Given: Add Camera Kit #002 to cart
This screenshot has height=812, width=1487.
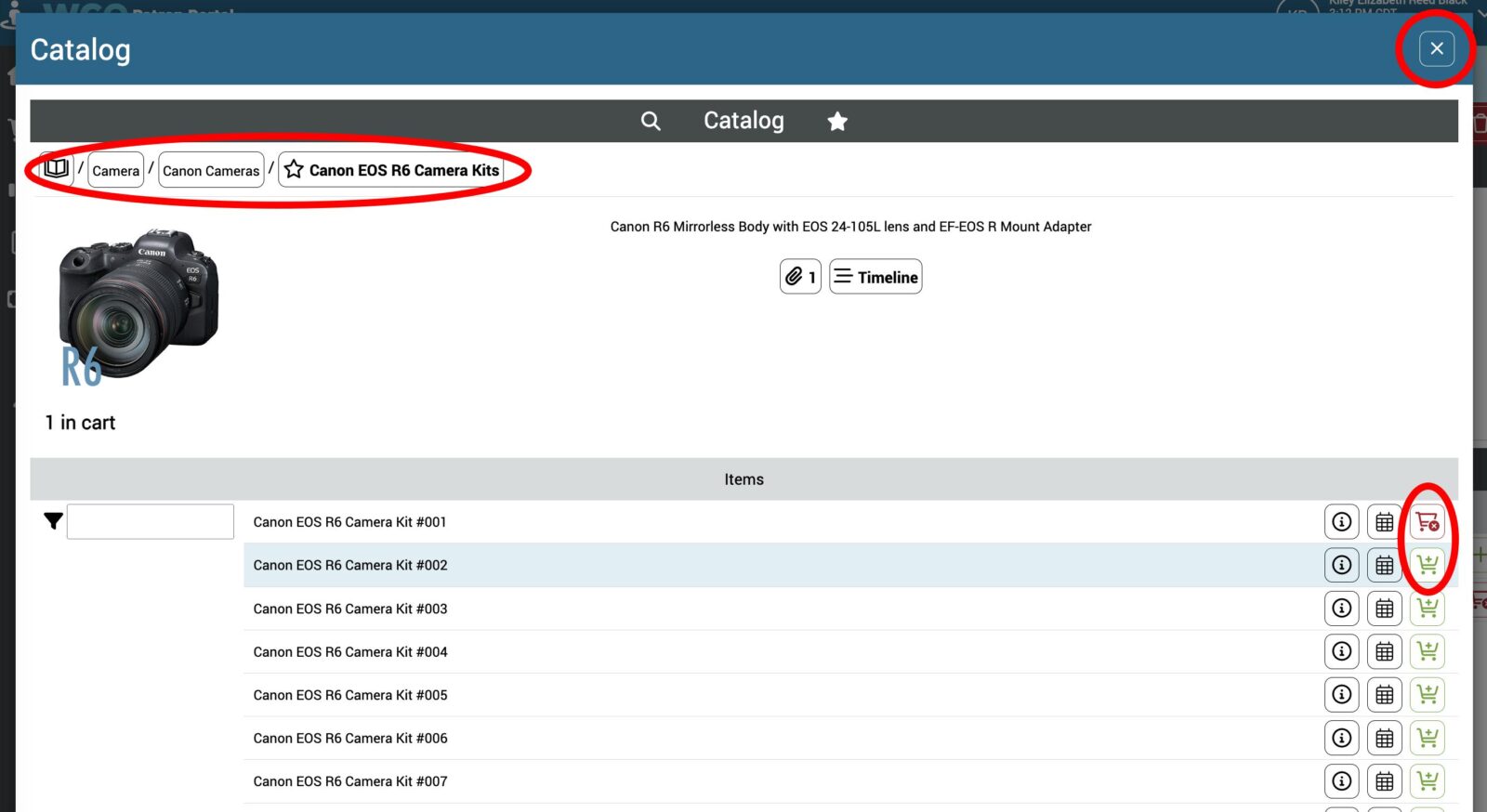Looking at the screenshot, I should pos(1428,565).
